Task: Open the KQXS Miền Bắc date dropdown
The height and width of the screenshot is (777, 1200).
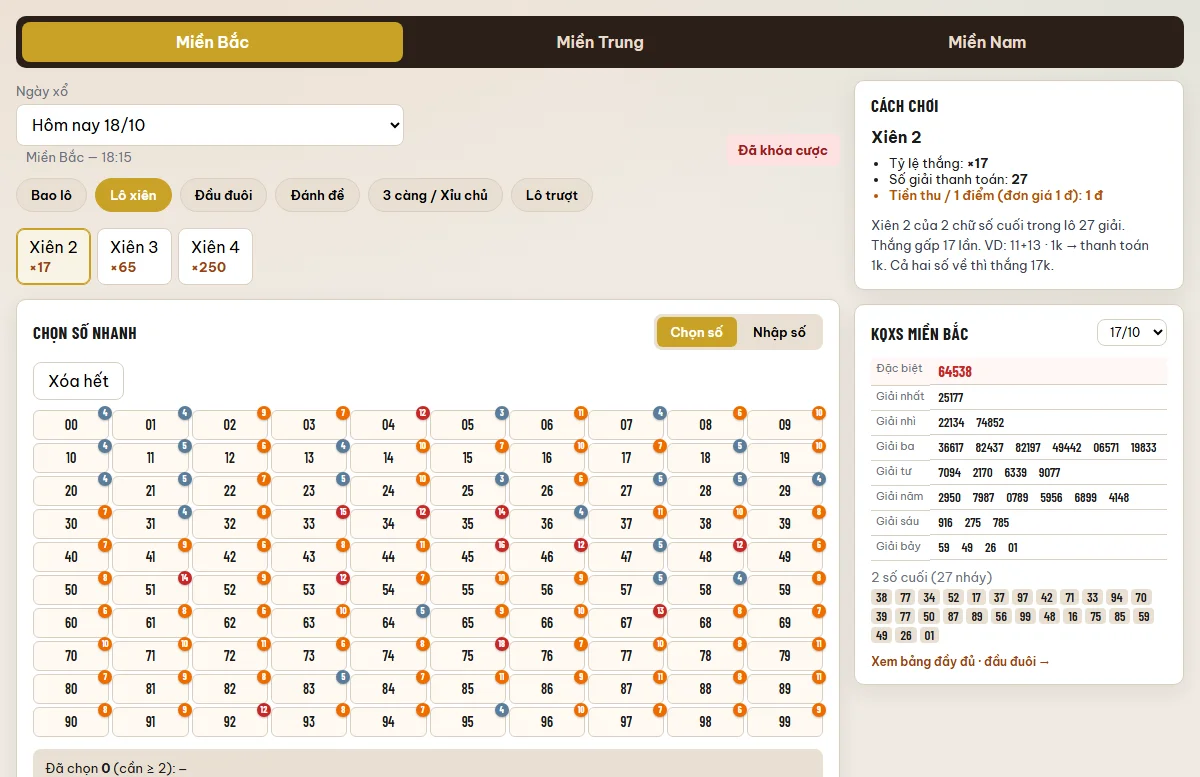Action: 1132,332
